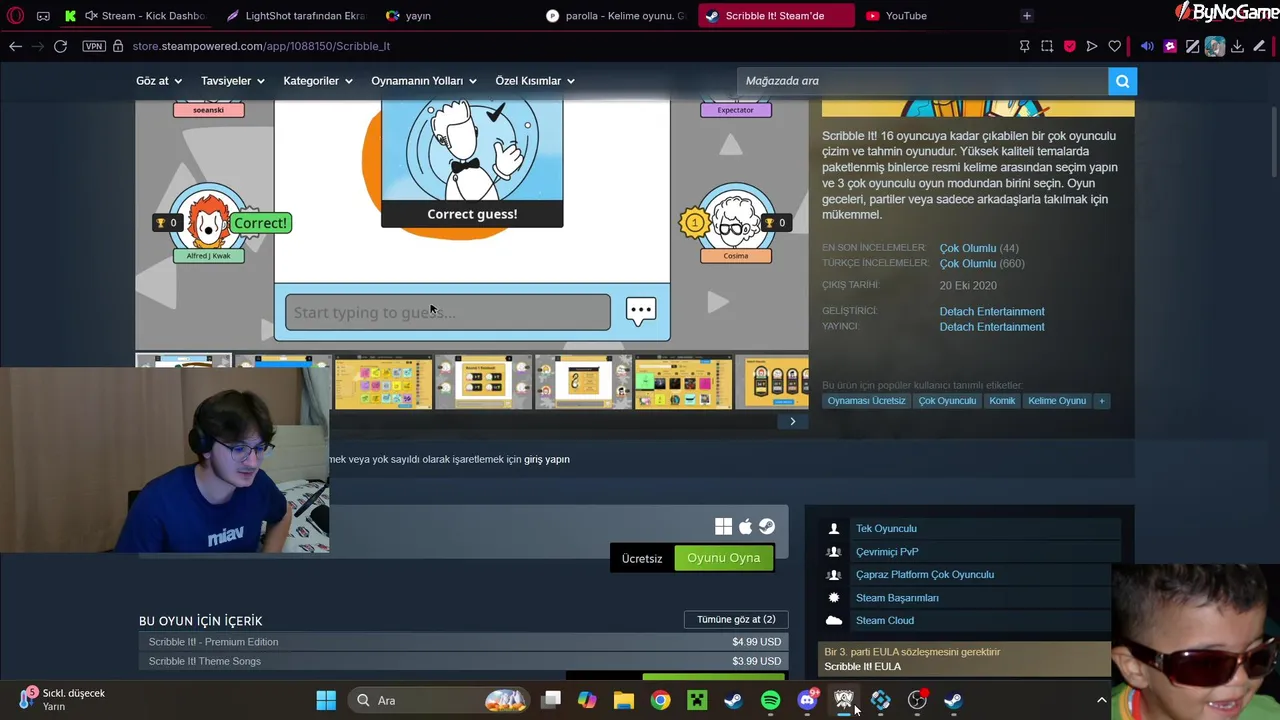Open Çapraz Platform Çok Oyunculu link
The image size is (1280, 720).
(925, 575)
